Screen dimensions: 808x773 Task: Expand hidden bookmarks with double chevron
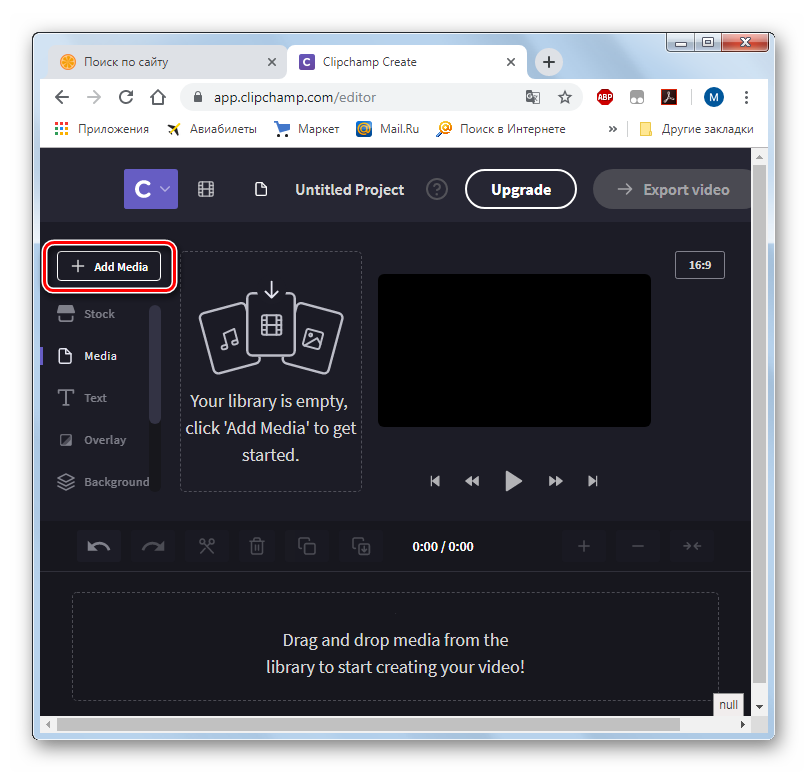[613, 129]
